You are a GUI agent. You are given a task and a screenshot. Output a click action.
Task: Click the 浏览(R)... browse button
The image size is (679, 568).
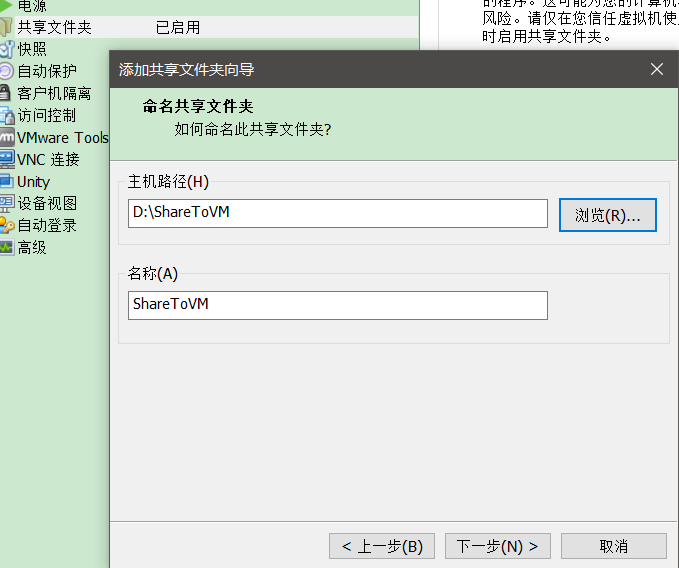608,215
